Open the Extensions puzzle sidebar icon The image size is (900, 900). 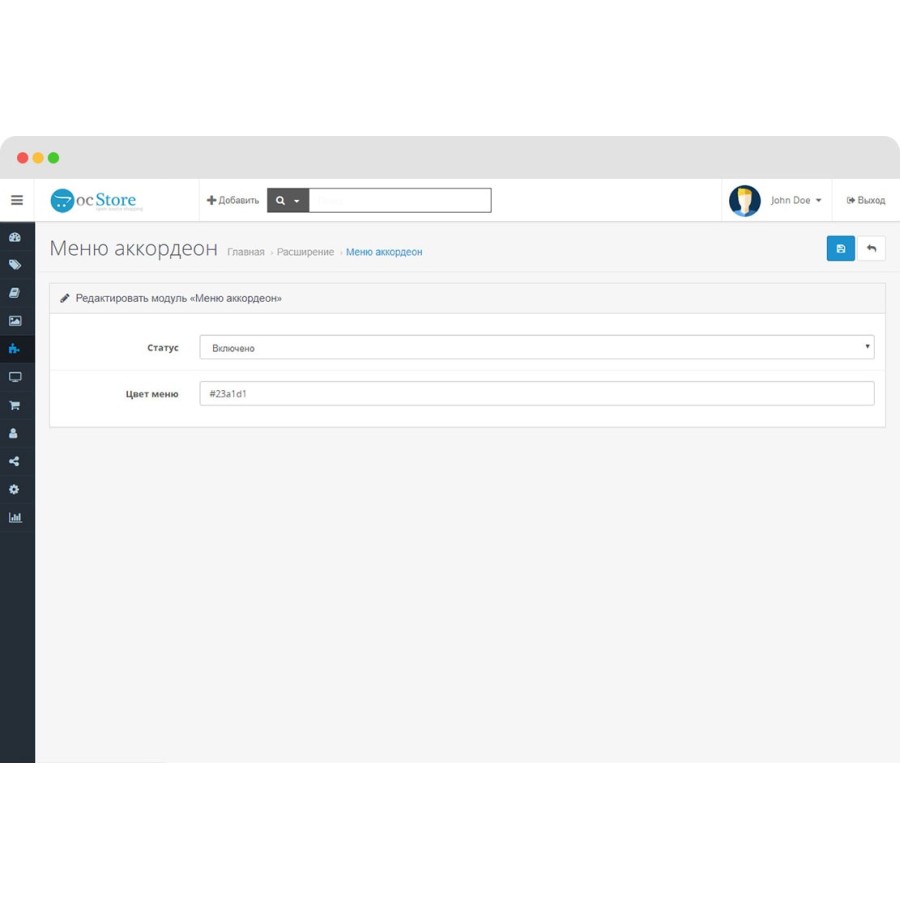coord(15,348)
